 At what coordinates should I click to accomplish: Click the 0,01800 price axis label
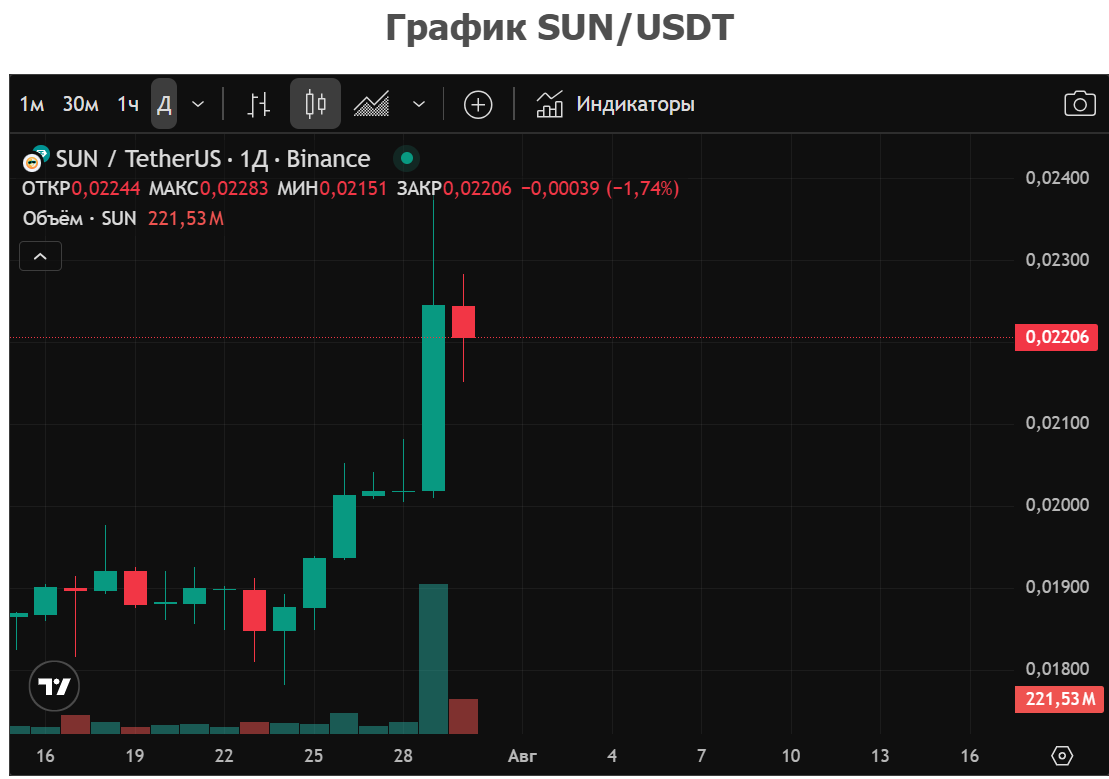pos(1057,669)
